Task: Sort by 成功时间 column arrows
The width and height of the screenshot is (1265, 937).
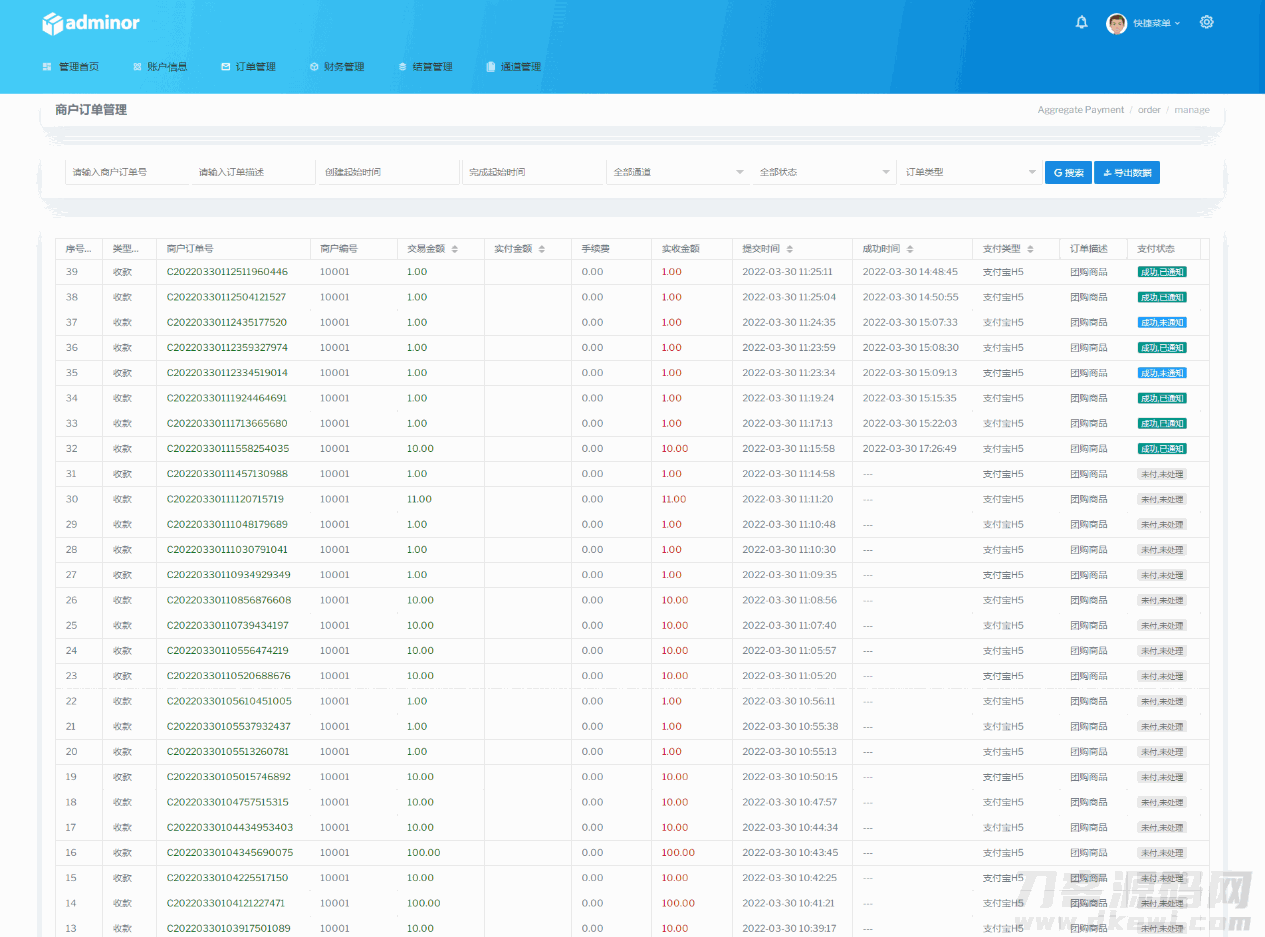Action: pos(910,249)
